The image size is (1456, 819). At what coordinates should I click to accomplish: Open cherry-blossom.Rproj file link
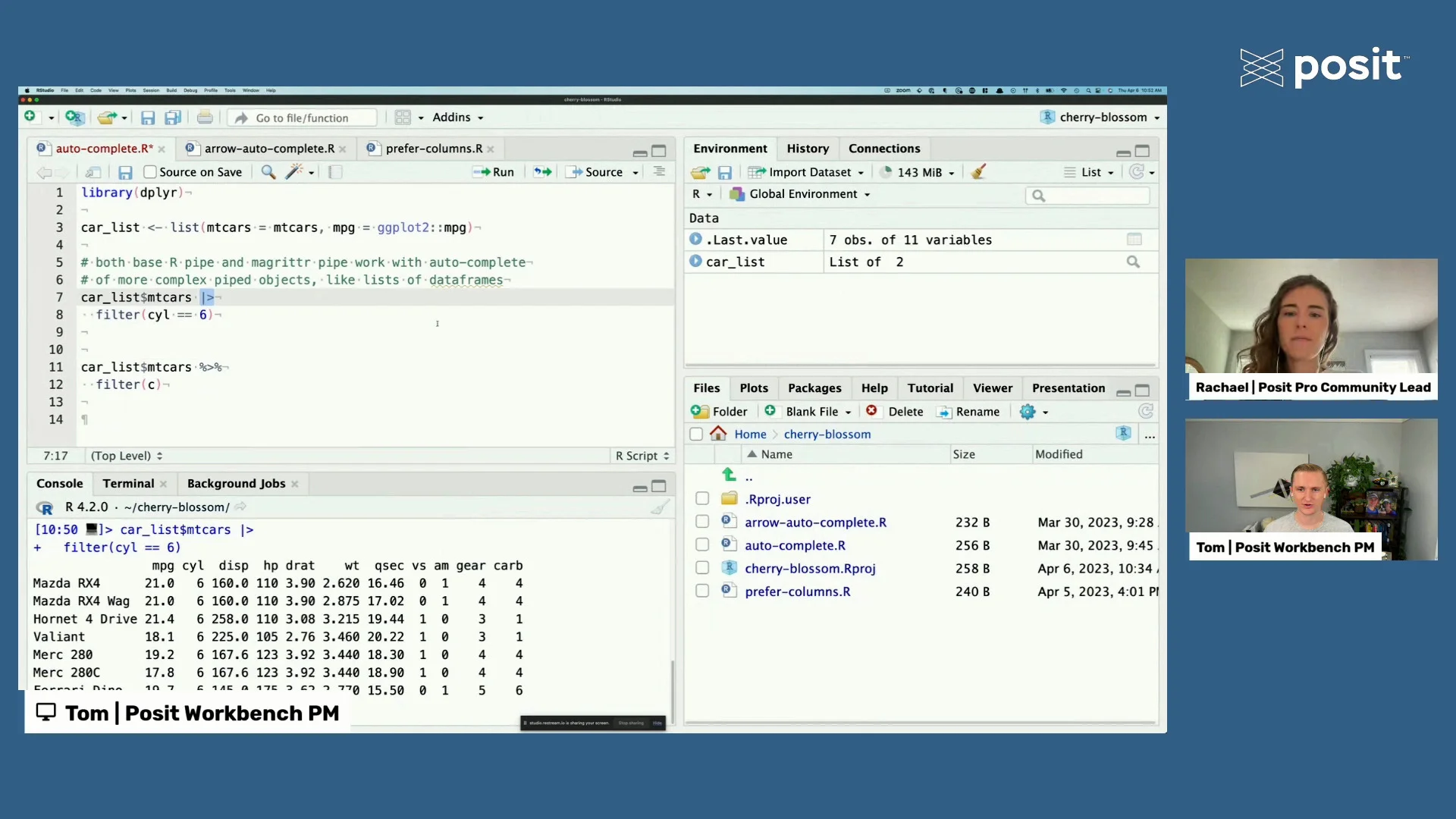(809, 568)
